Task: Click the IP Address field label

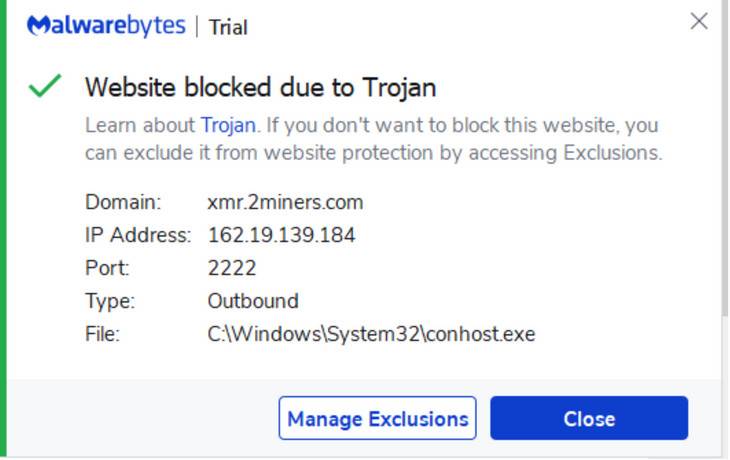Action: coord(138,235)
